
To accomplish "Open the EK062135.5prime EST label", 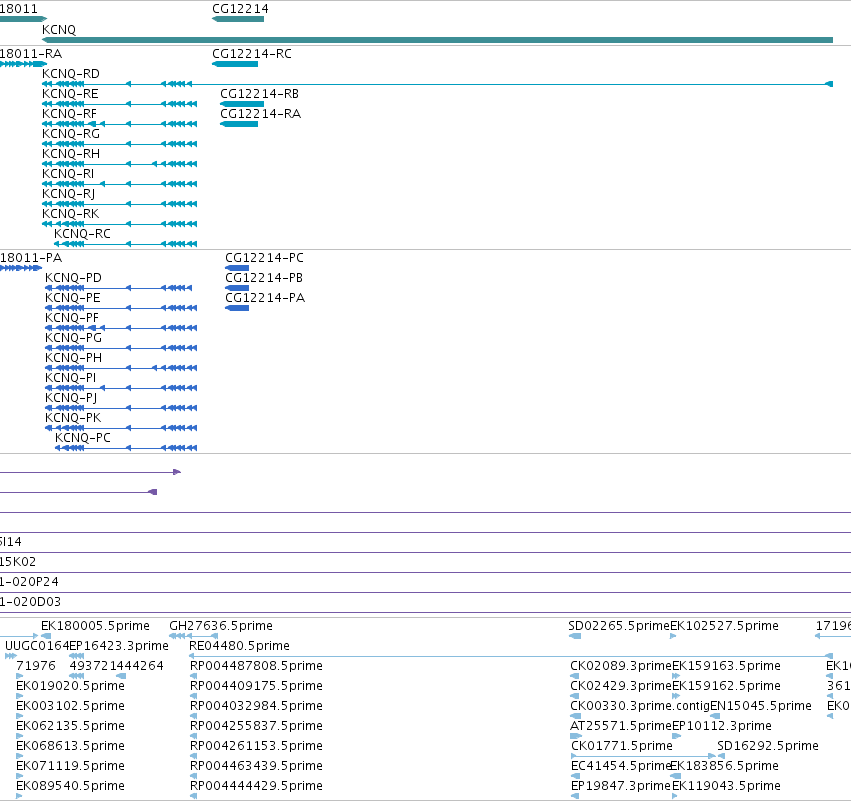I will point(71,726).
